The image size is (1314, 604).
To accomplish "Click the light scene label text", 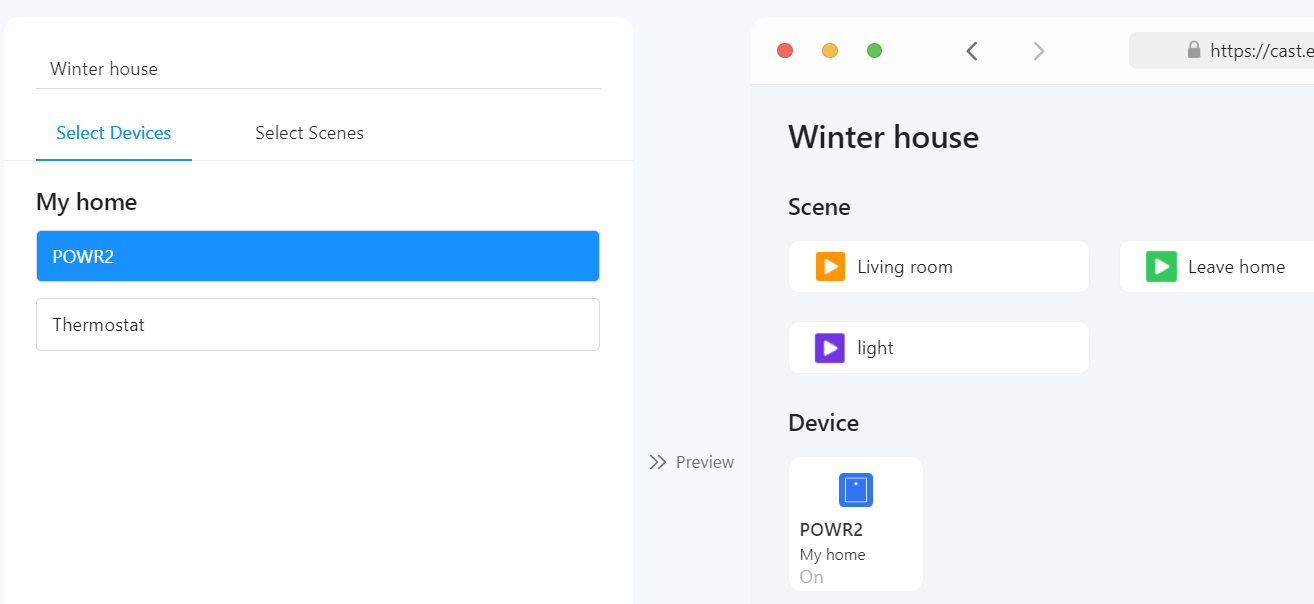I will tap(875, 348).
